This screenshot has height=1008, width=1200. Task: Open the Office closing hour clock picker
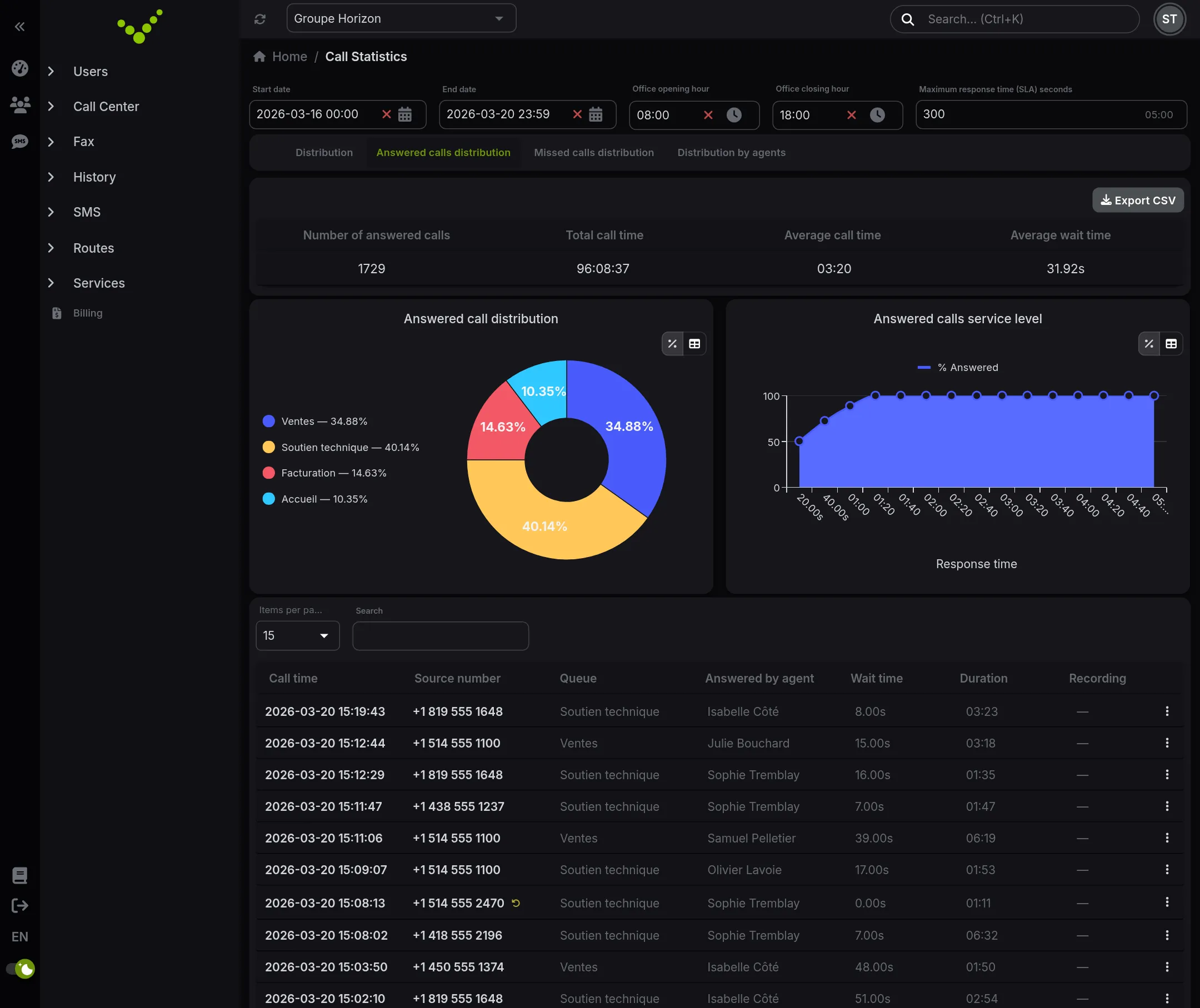point(878,115)
